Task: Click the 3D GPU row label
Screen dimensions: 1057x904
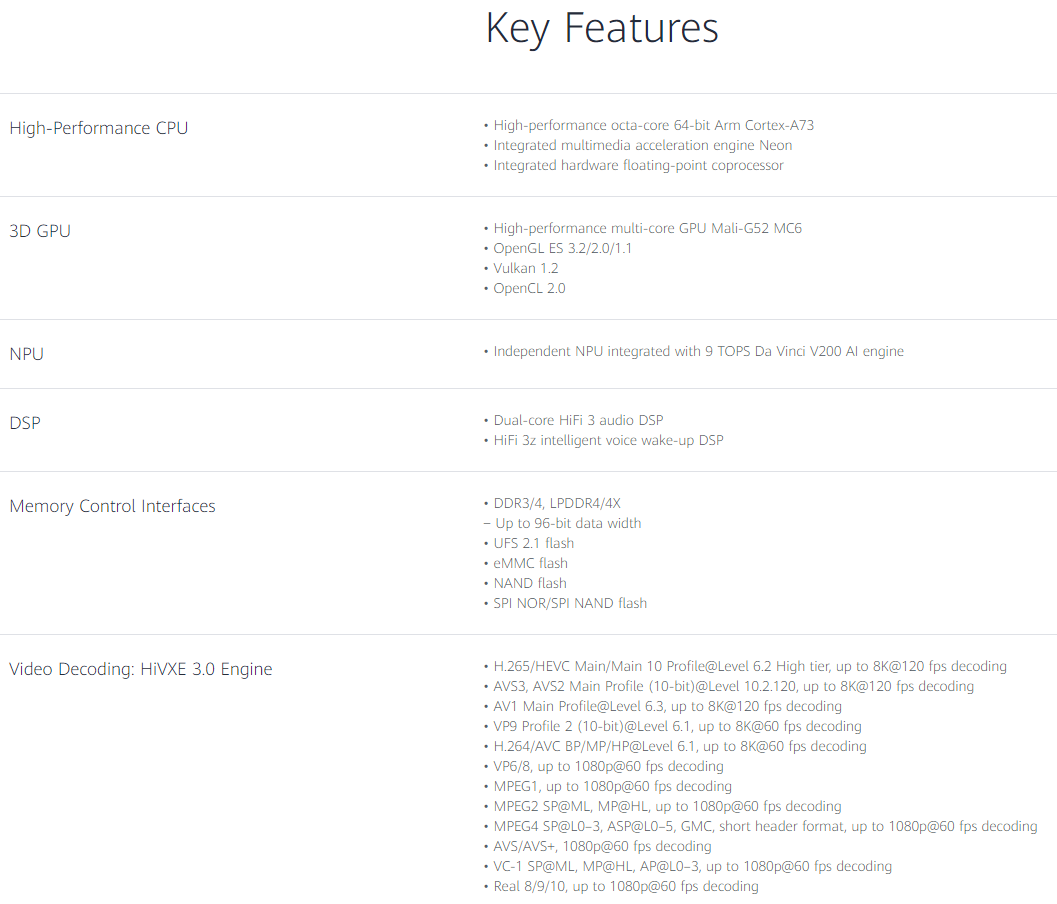Action: point(40,231)
